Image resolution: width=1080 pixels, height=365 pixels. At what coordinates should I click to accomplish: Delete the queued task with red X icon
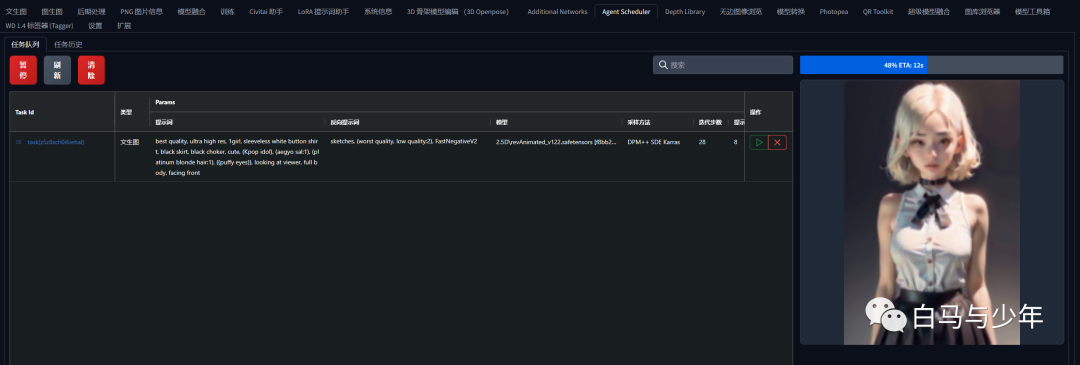(778, 143)
